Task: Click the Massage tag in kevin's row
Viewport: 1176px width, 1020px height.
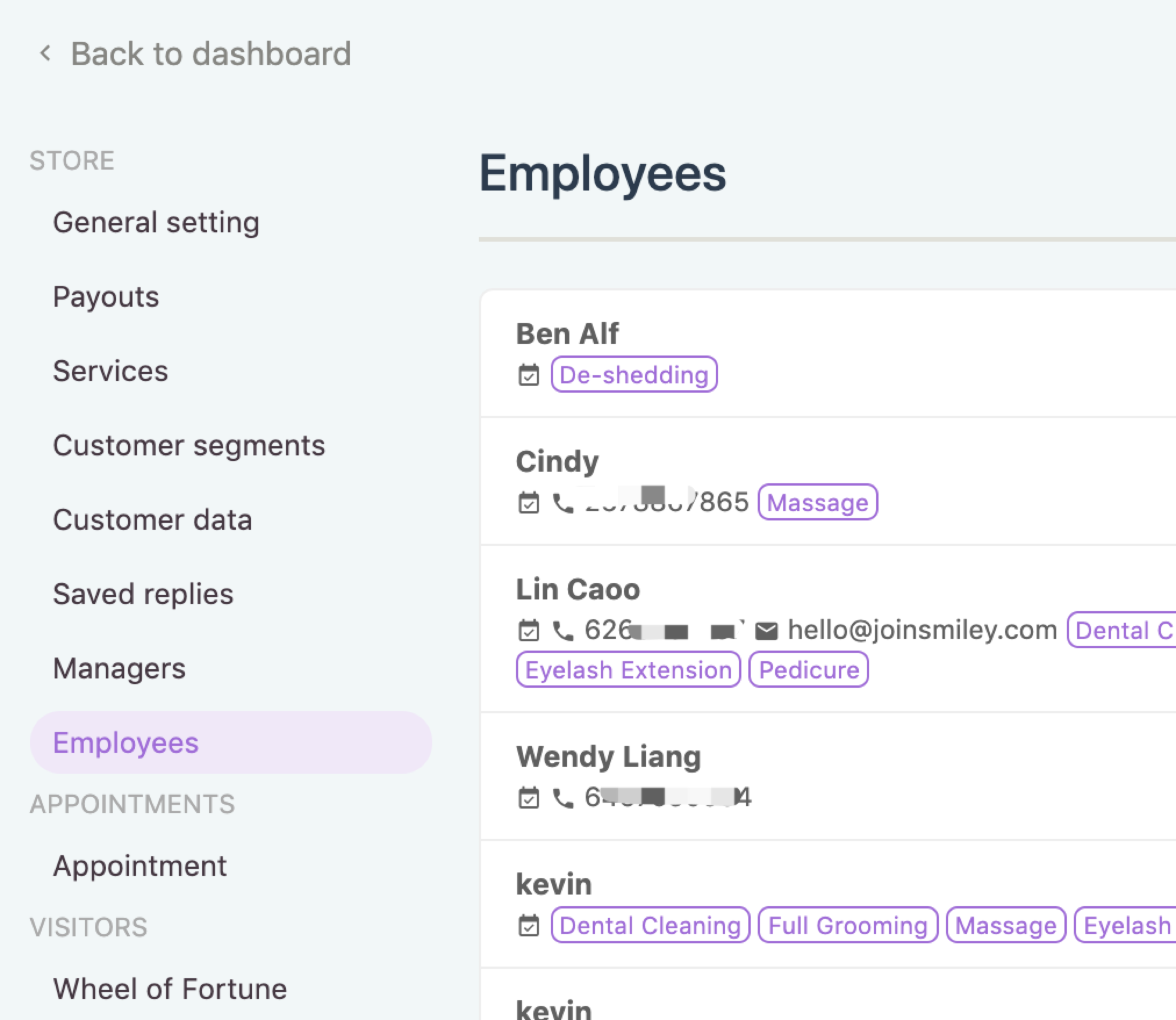Action: 1006,925
